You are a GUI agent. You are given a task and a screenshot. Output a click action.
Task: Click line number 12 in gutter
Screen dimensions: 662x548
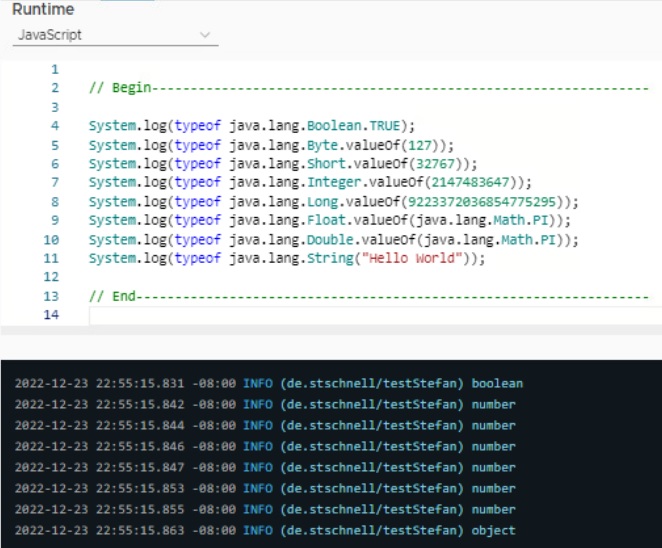click(51, 277)
